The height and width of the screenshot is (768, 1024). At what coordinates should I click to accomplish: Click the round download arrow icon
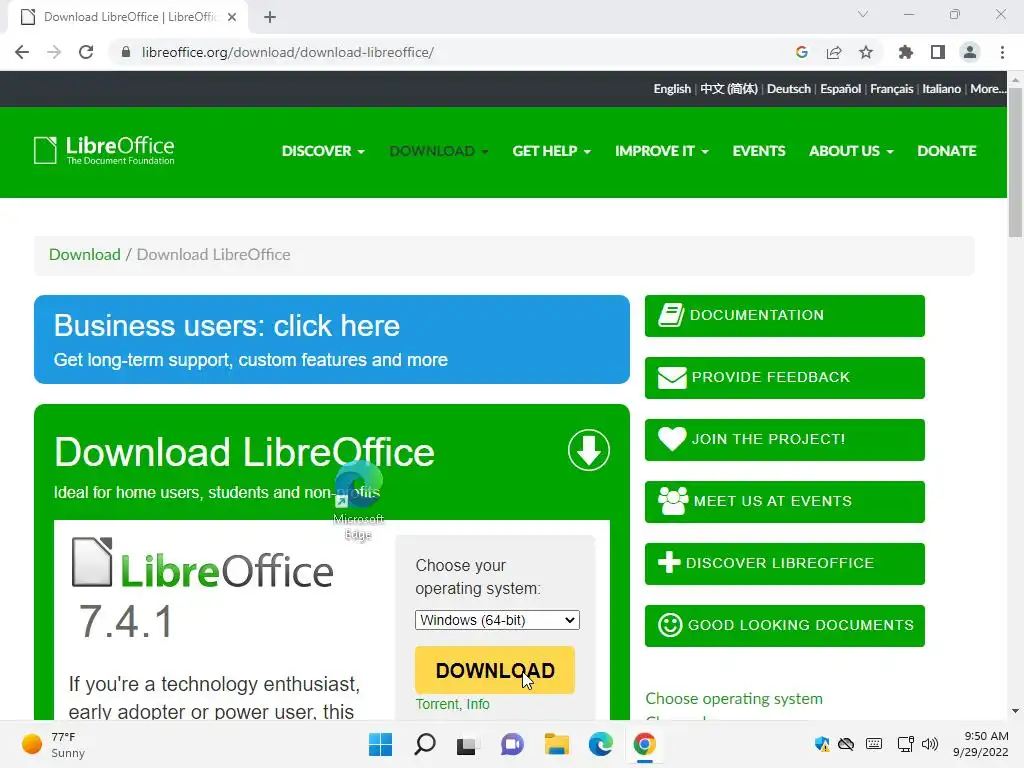588,450
